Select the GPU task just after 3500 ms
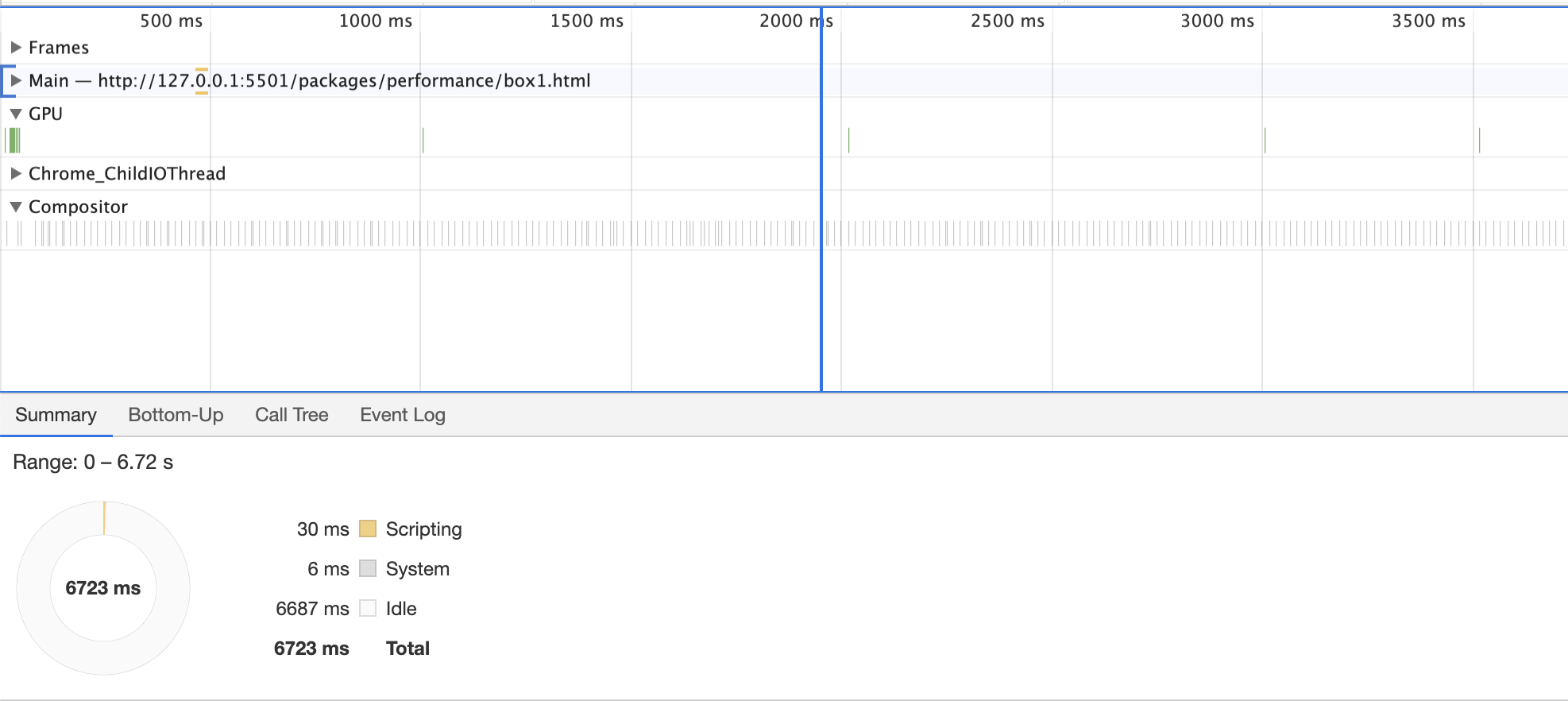1568x701 pixels. coord(1479,141)
